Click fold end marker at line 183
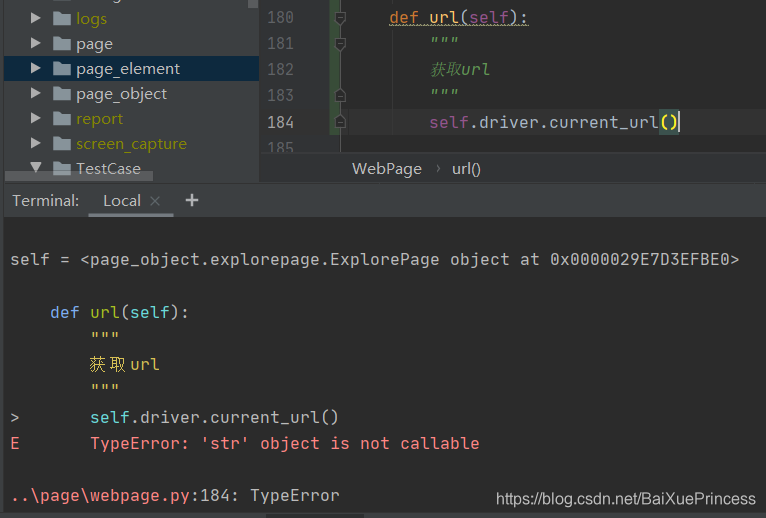766x518 pixels. point(340,95)
